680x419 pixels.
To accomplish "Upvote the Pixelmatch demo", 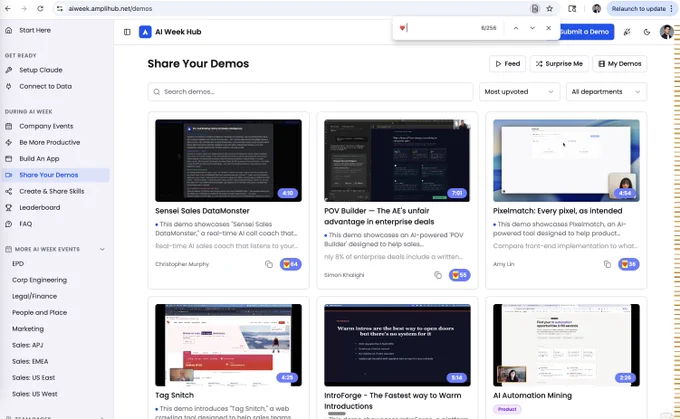I will (x=629, y=264).
